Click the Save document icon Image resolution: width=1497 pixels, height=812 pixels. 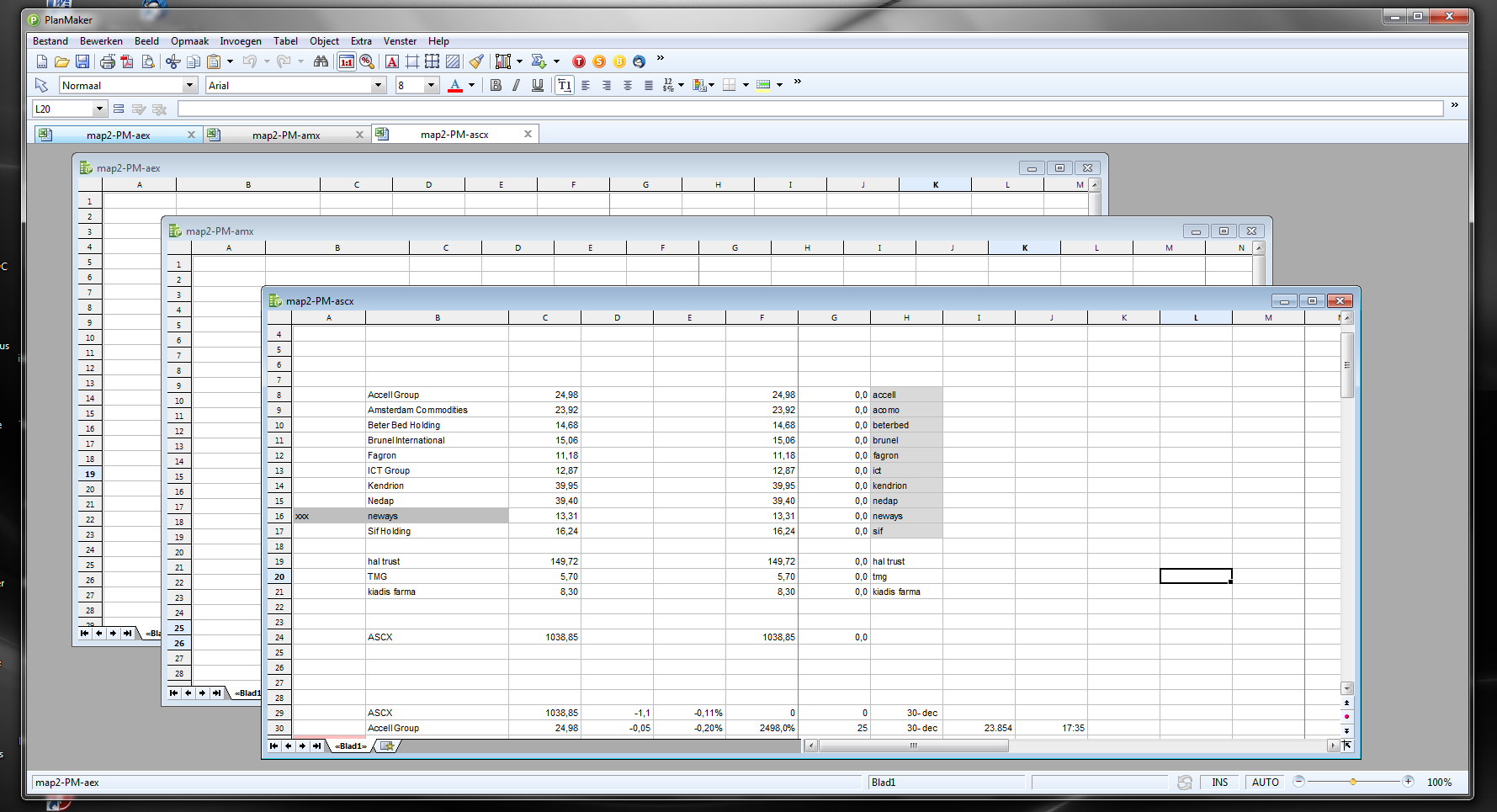[82, 61]
